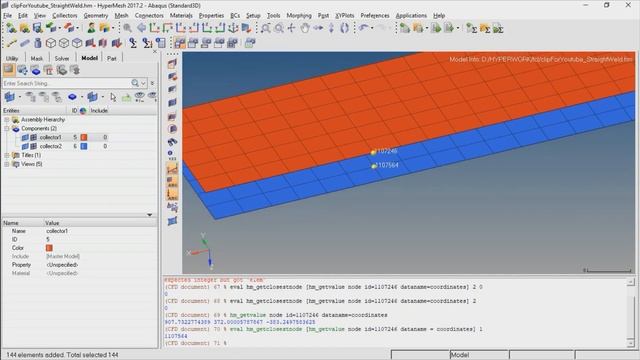Click the anchor-shaped view icon

click(x=233, y=28)
